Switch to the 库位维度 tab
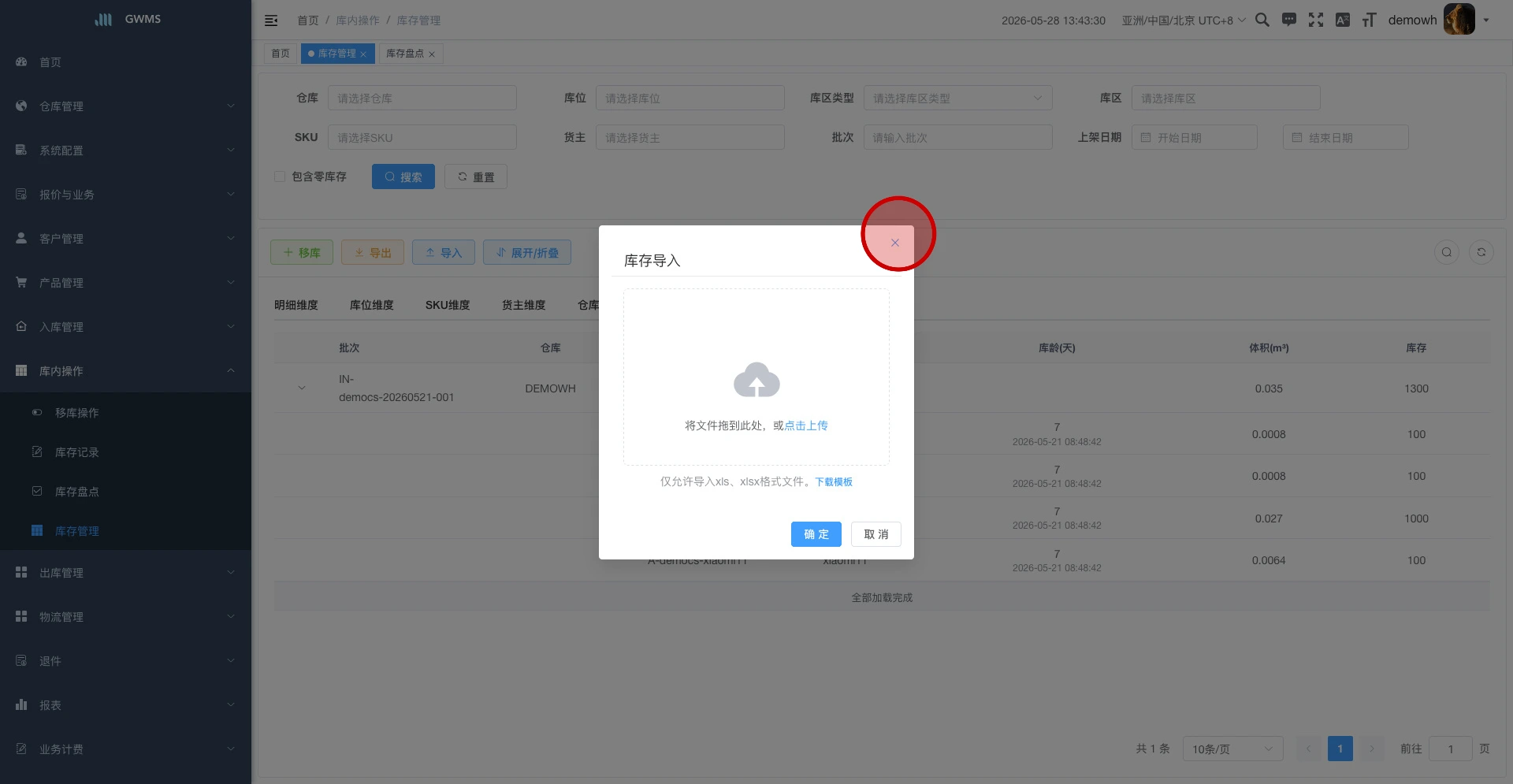1513x784 pixels. coord(372,305)
